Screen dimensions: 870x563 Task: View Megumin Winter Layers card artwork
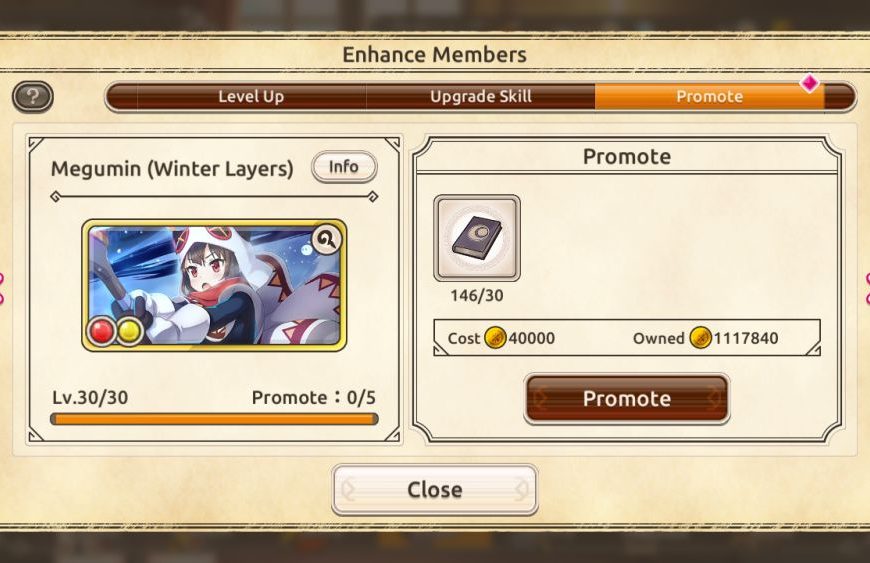click(x=214, y=286)
